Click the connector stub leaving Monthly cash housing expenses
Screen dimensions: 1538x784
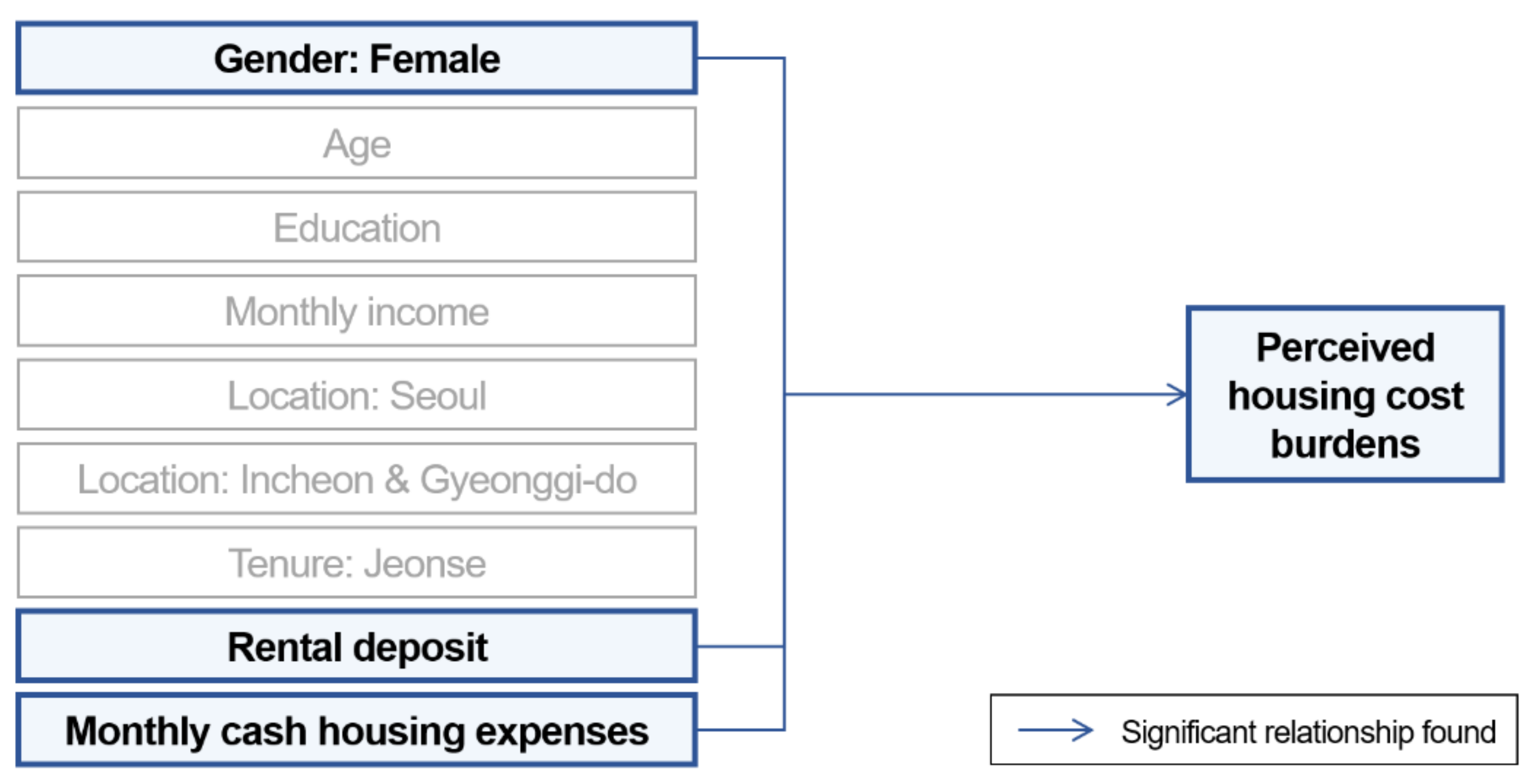click(740, 730)
